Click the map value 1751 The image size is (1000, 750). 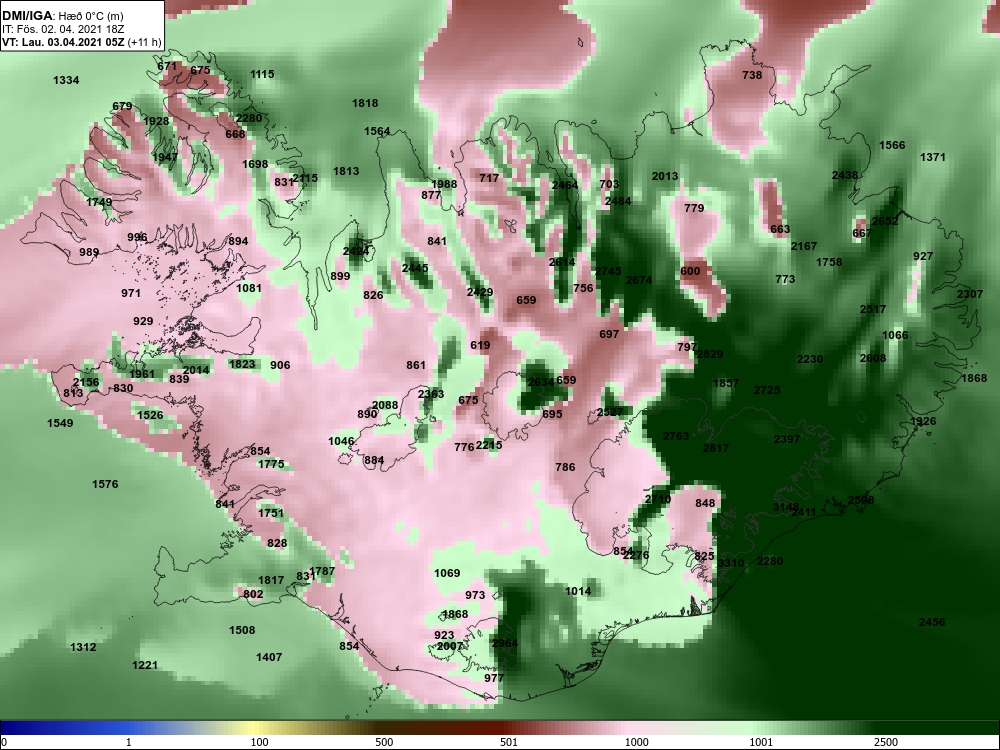point(271,513)
